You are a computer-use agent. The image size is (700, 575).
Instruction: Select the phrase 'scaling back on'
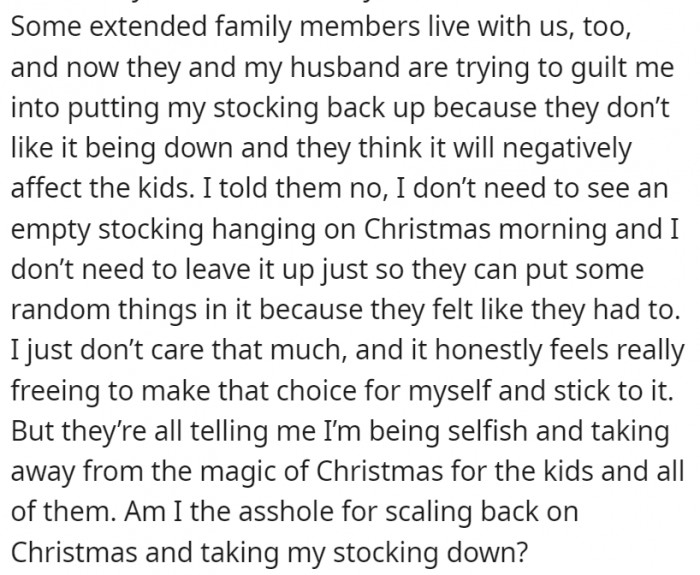pyautogui.click(x=482, y=512)
